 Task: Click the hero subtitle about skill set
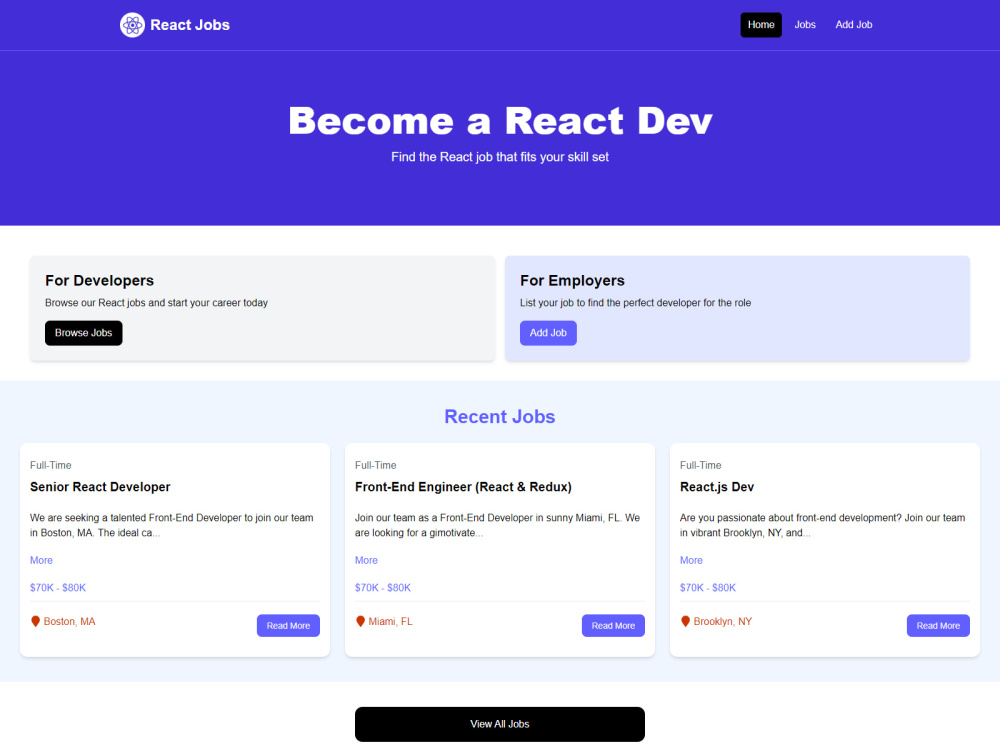click(500, 157)
